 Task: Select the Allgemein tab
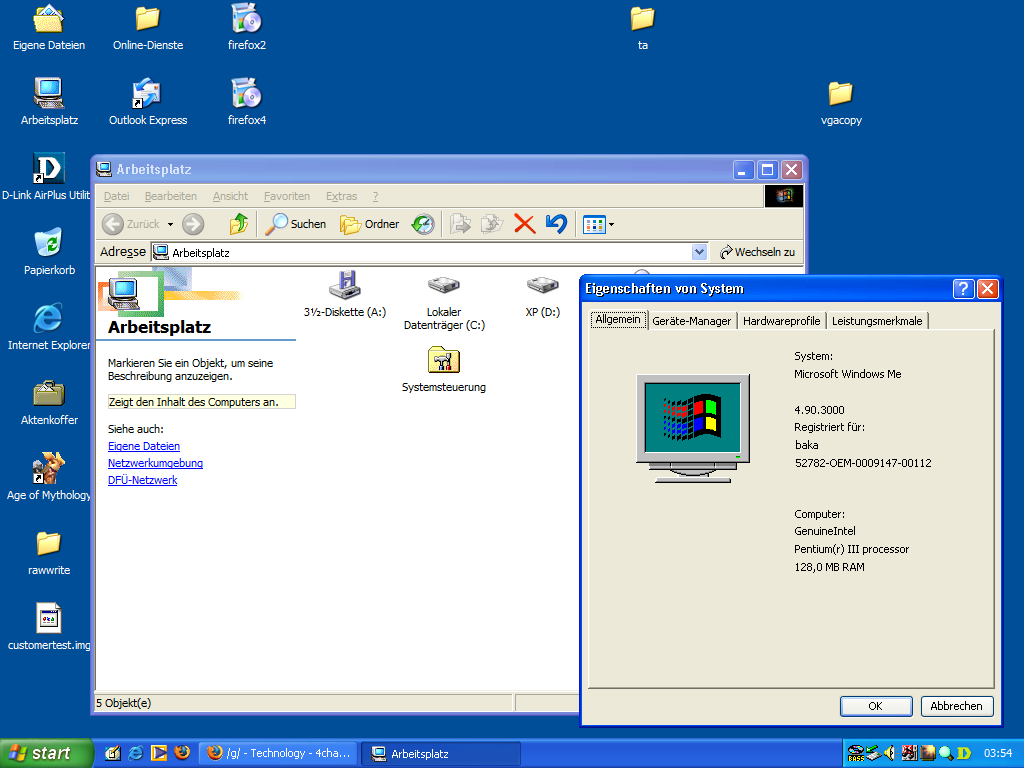tap(618, 319)
